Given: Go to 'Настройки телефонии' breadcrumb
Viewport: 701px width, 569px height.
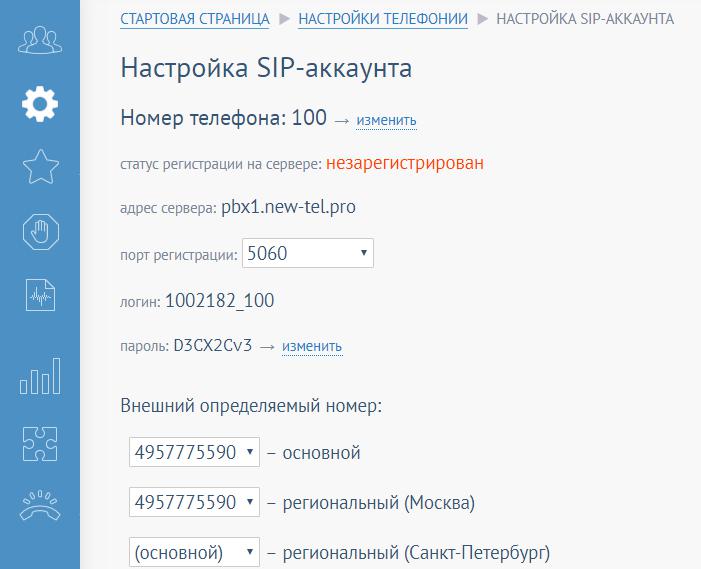Looking at the screenshot, I should (382, 19).
